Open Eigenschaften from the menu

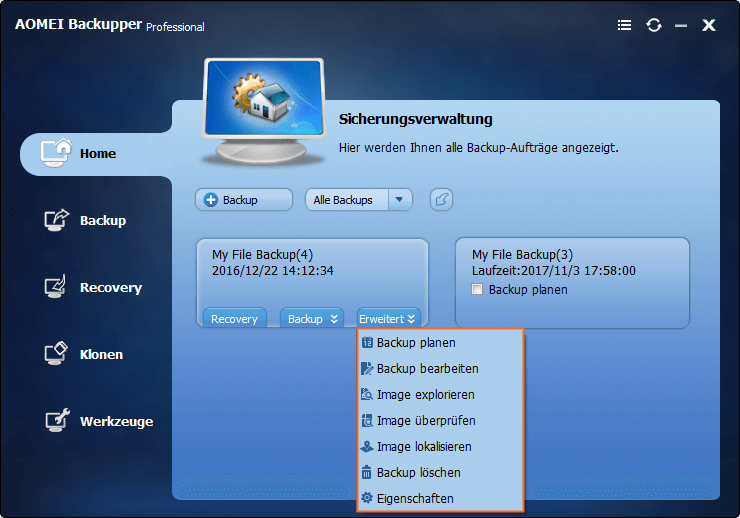(441, 498)
